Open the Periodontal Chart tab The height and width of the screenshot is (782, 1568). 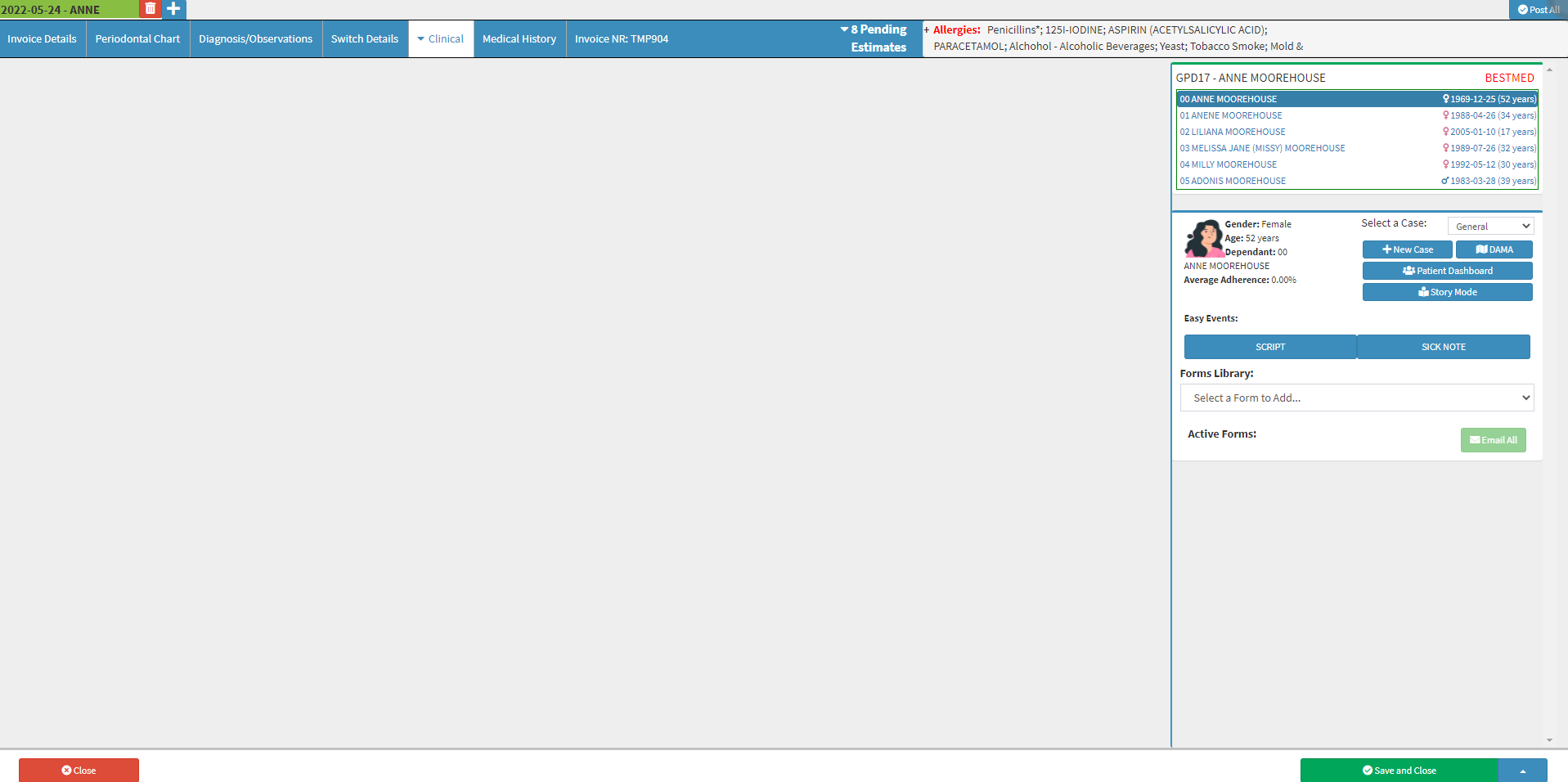coord(137,38)
